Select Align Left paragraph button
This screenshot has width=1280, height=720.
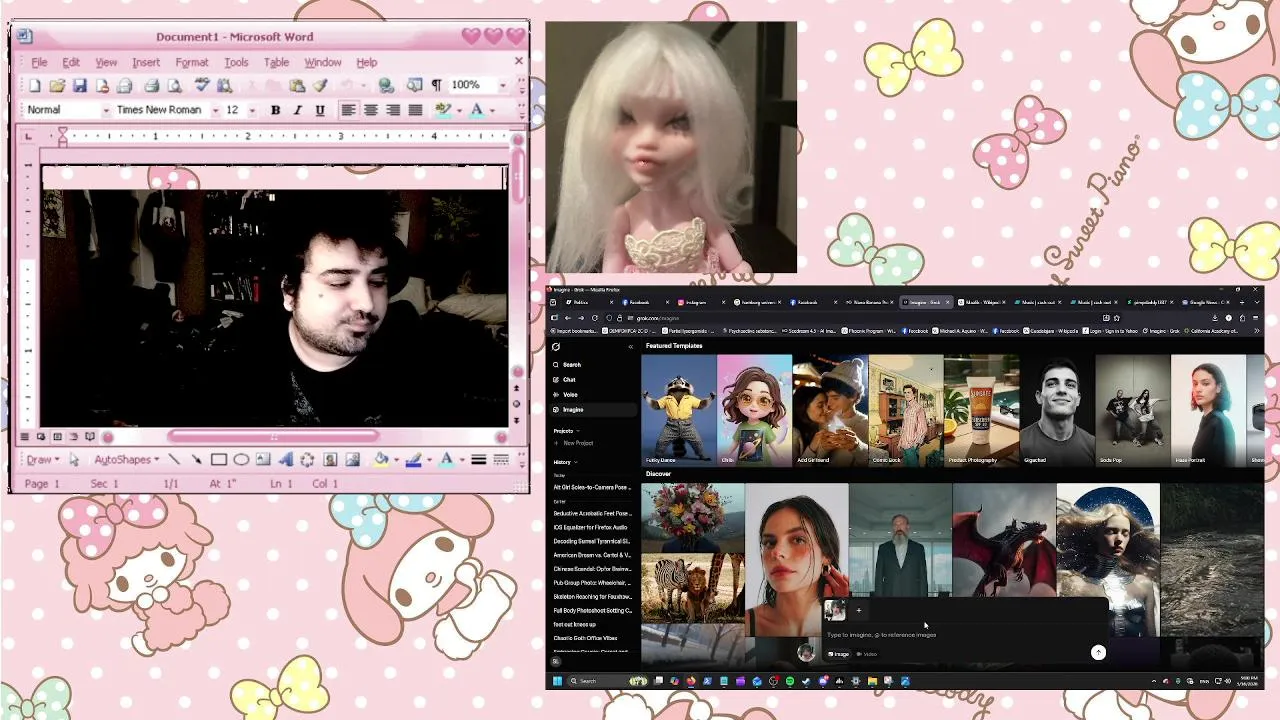pyautogui.click(x=348, y=110)
